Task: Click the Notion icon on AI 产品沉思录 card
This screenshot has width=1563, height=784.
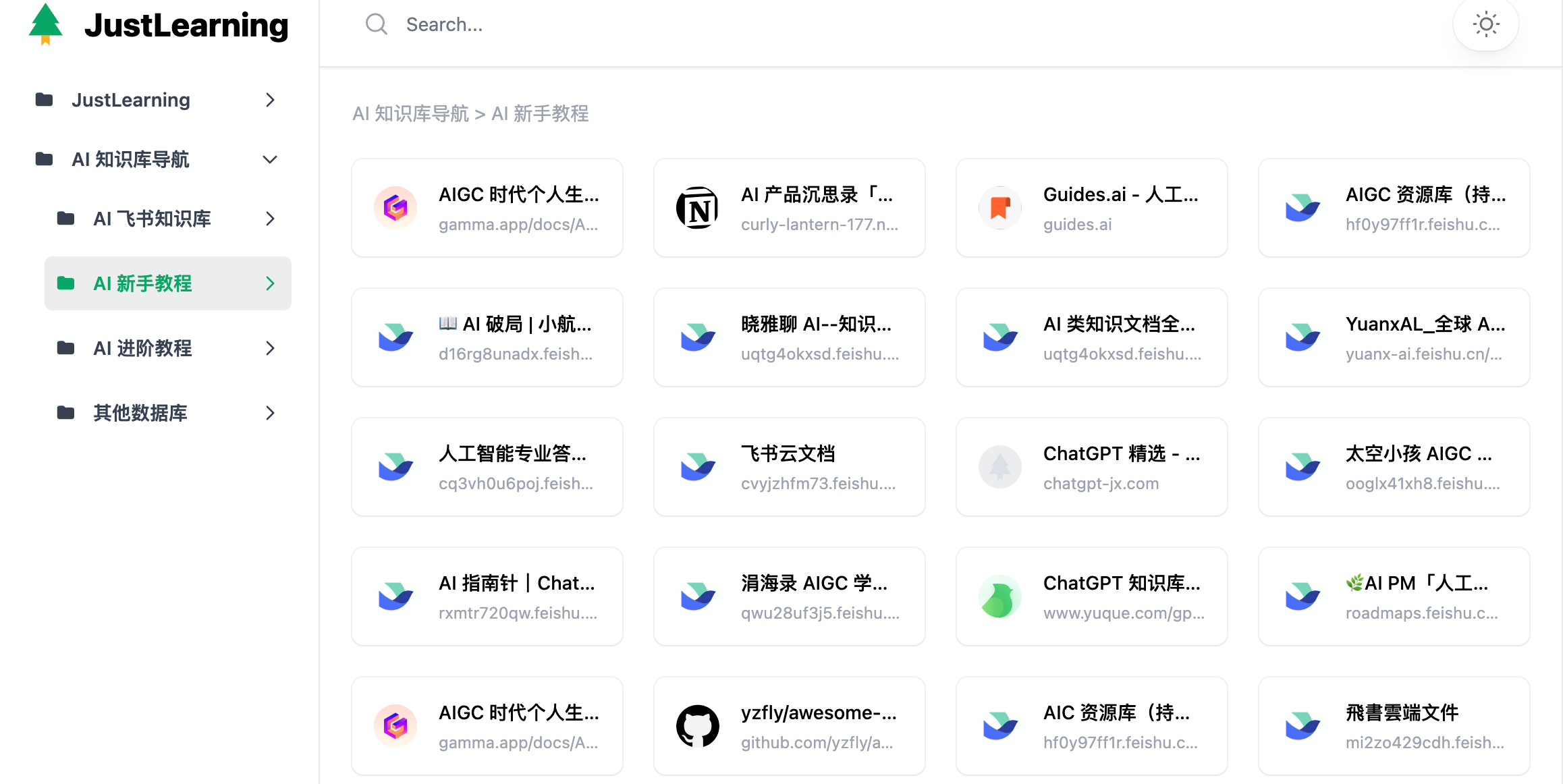Action: tap(697, 208)
